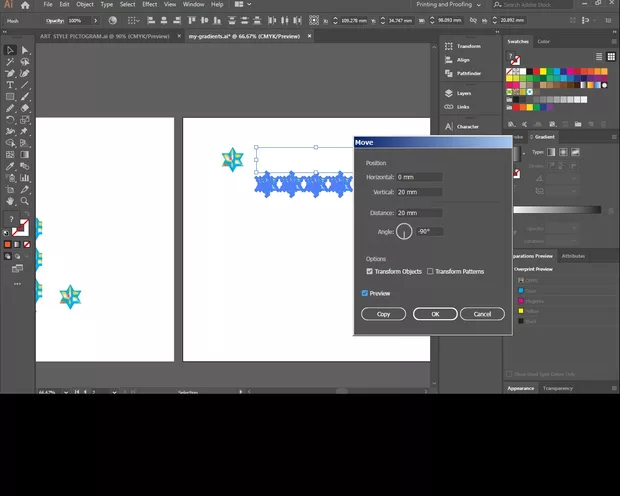620x496 pixels.
Task: Click the OK button
Action: 435,314
